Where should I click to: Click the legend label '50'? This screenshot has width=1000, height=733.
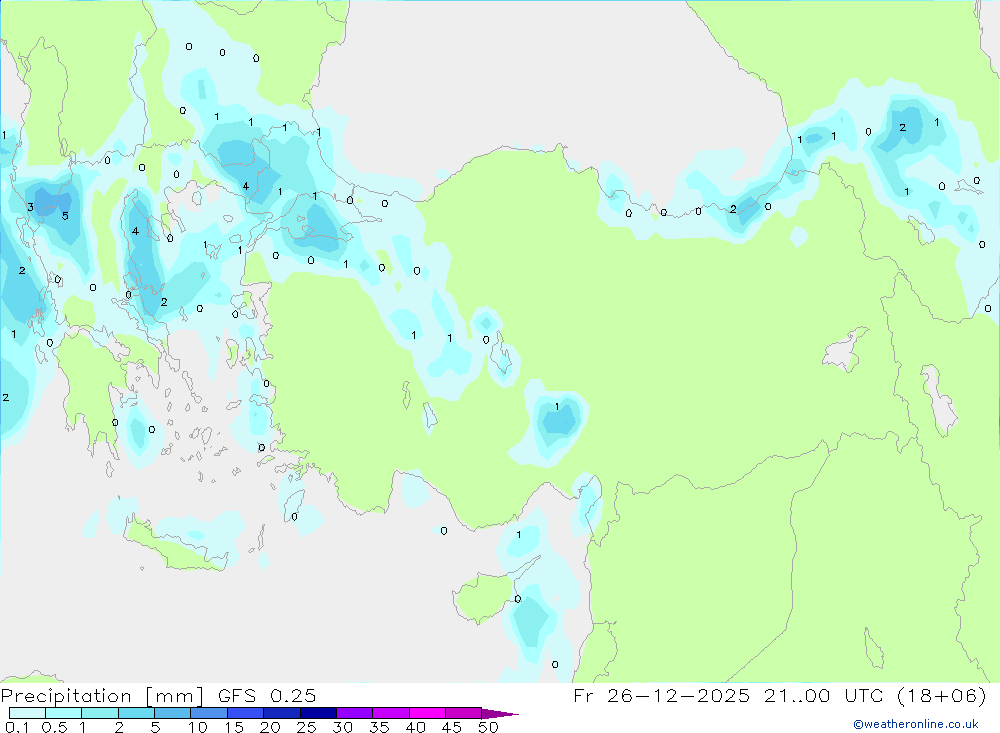489,727
